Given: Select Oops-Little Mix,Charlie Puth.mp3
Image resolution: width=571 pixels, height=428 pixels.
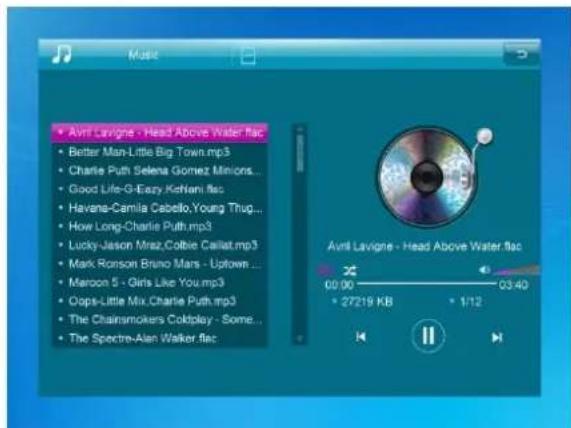Looking at the screenshot, I should (160, 301).
